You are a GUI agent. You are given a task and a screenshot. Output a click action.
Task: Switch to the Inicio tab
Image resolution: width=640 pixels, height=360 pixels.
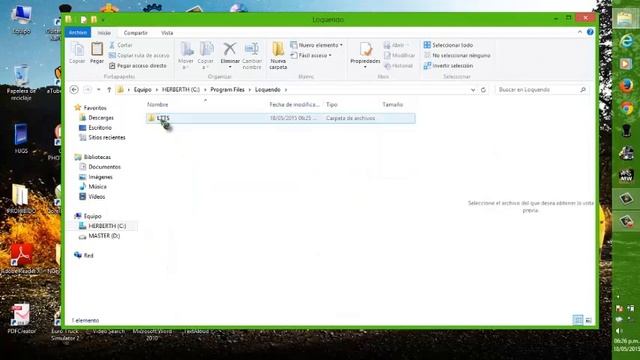coord(104,33)
